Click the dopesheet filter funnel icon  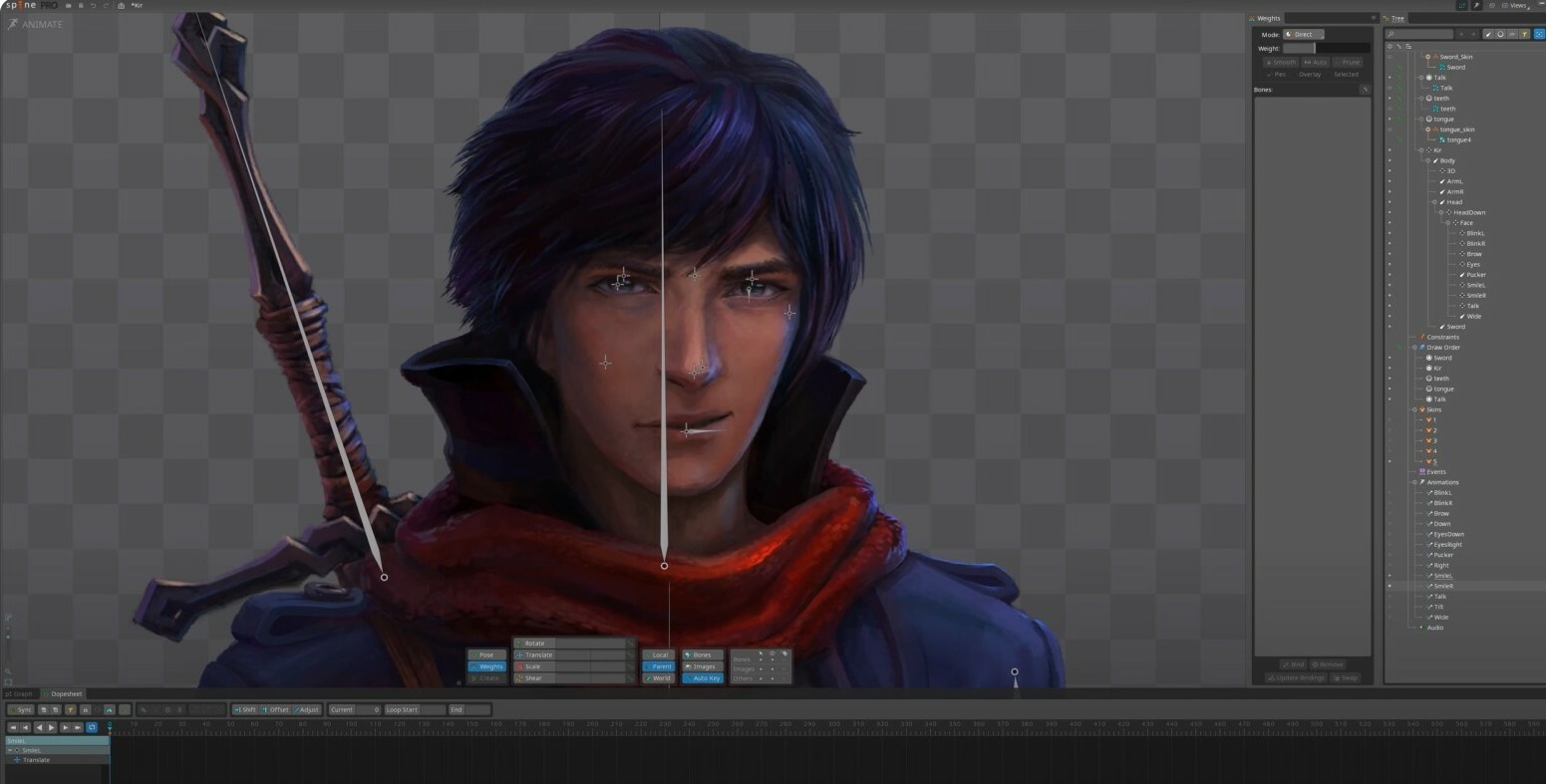[x=70, y=710]
